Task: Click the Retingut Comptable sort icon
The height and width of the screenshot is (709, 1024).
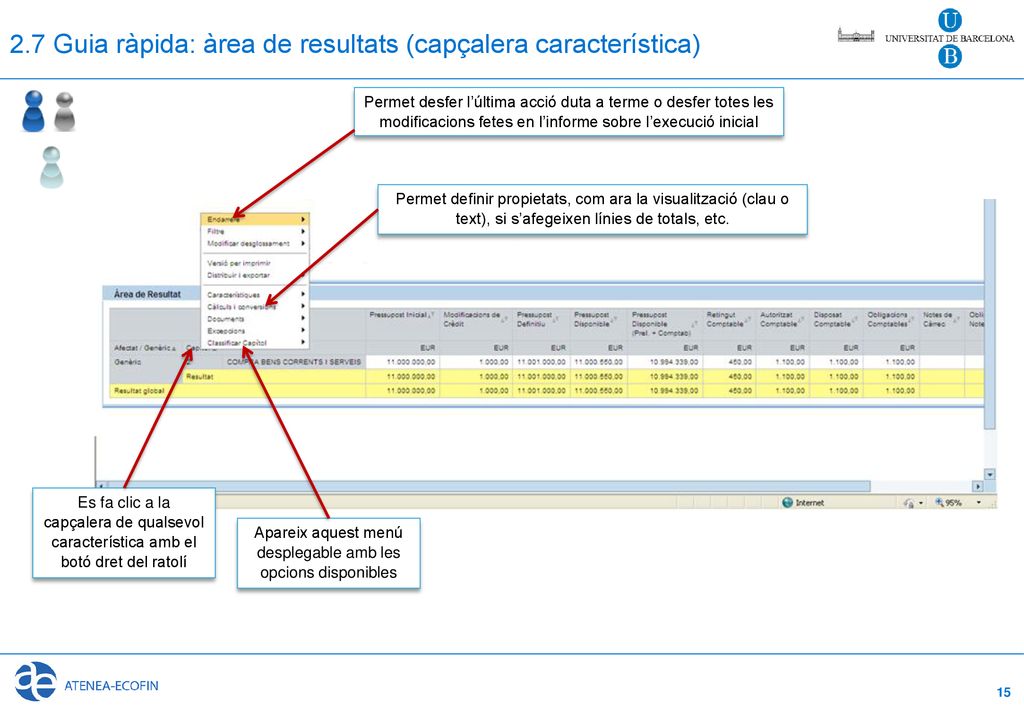Action: pyautogui.click(x=748, y=321)
